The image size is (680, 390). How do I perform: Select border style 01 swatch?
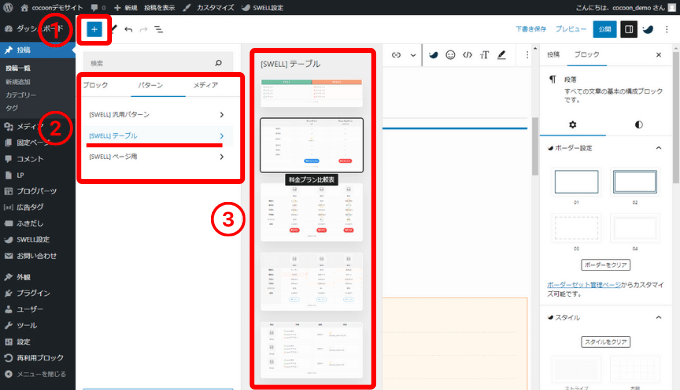coord(576,182)
